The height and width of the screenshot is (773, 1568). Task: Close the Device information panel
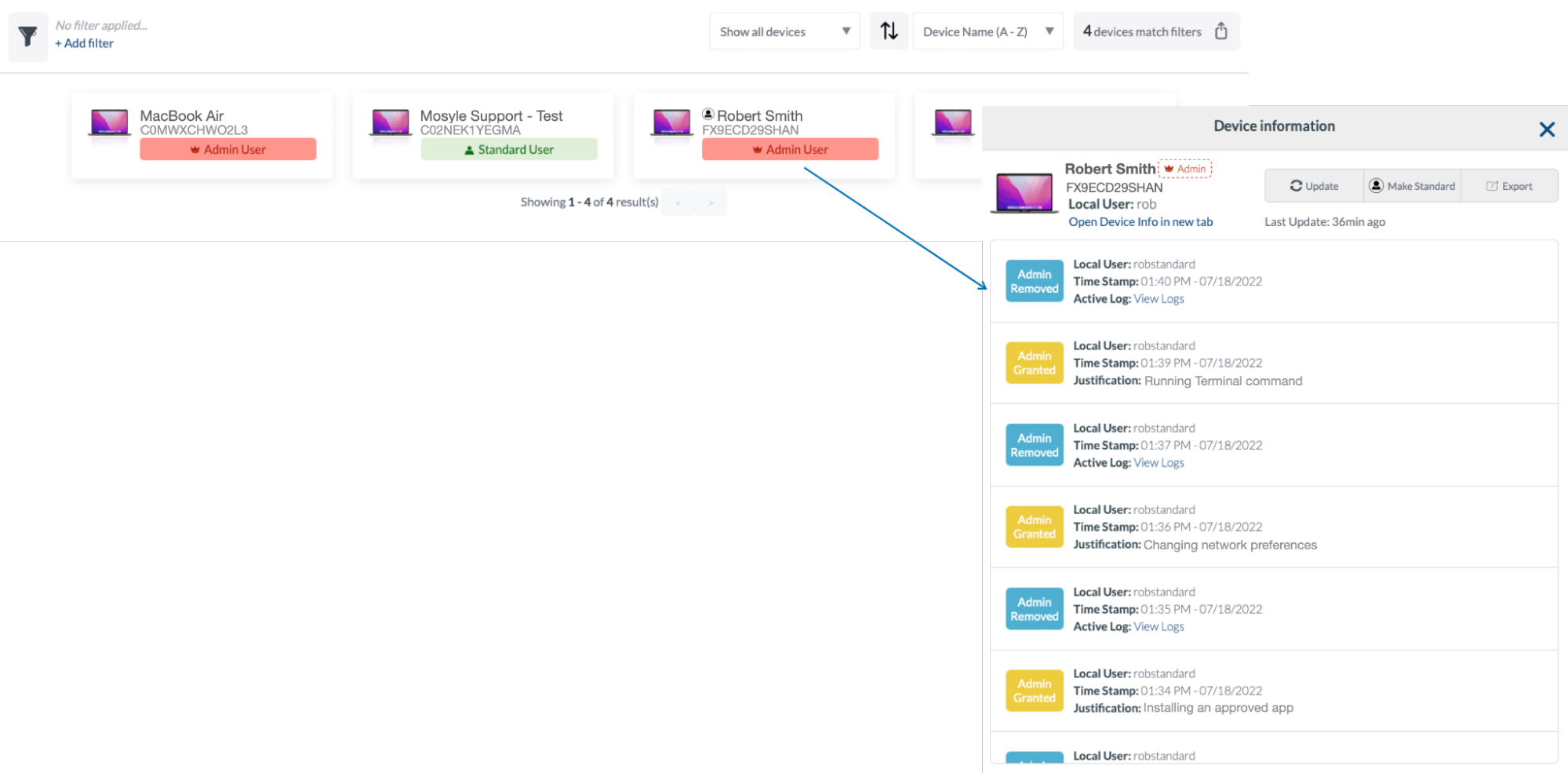[x=1546, y=129]
